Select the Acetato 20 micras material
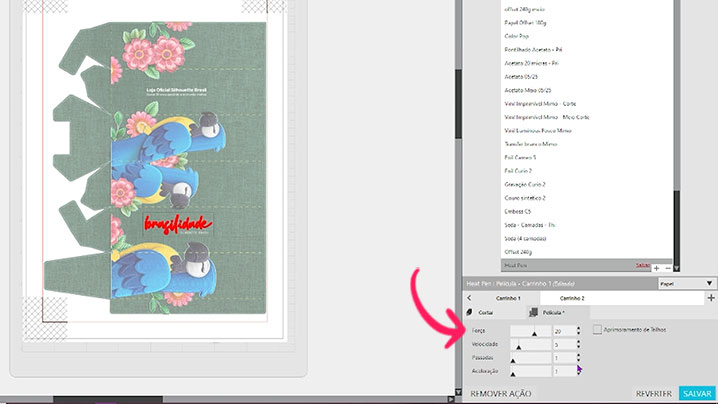The width and height of the screenshot is (718, 404). (x=531, y=63)
